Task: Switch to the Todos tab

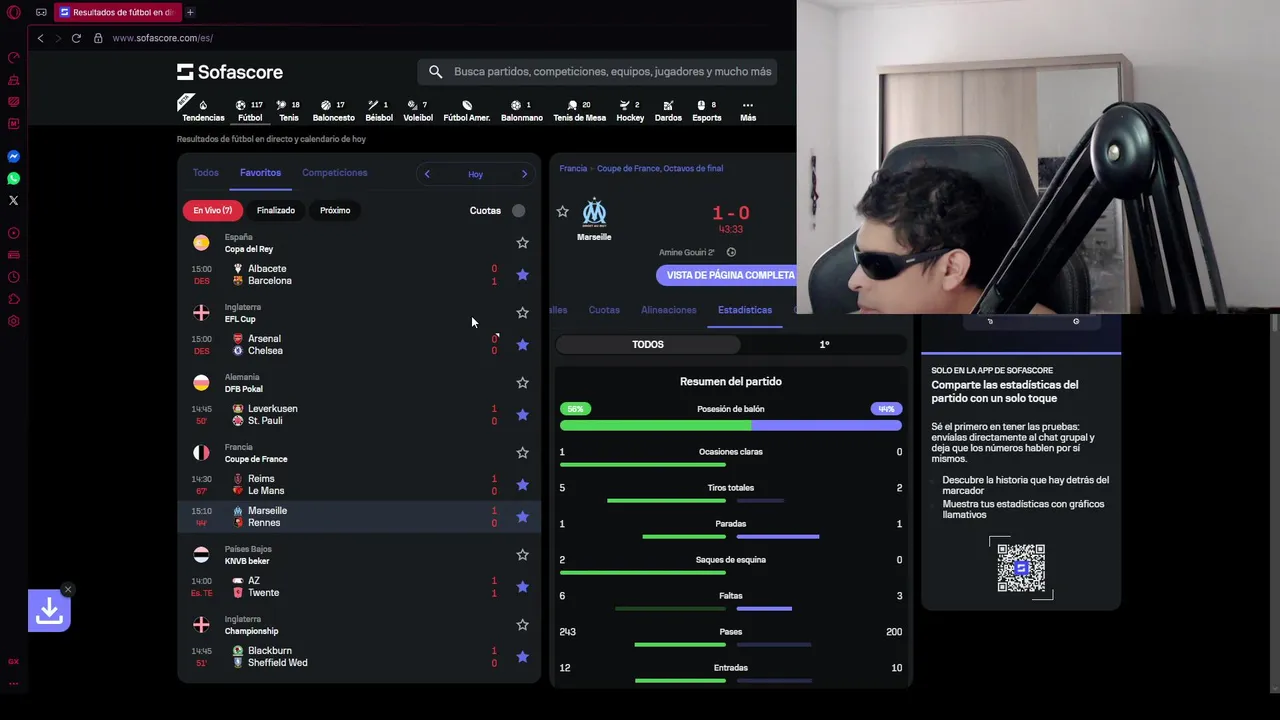Action: coord(205,173)
